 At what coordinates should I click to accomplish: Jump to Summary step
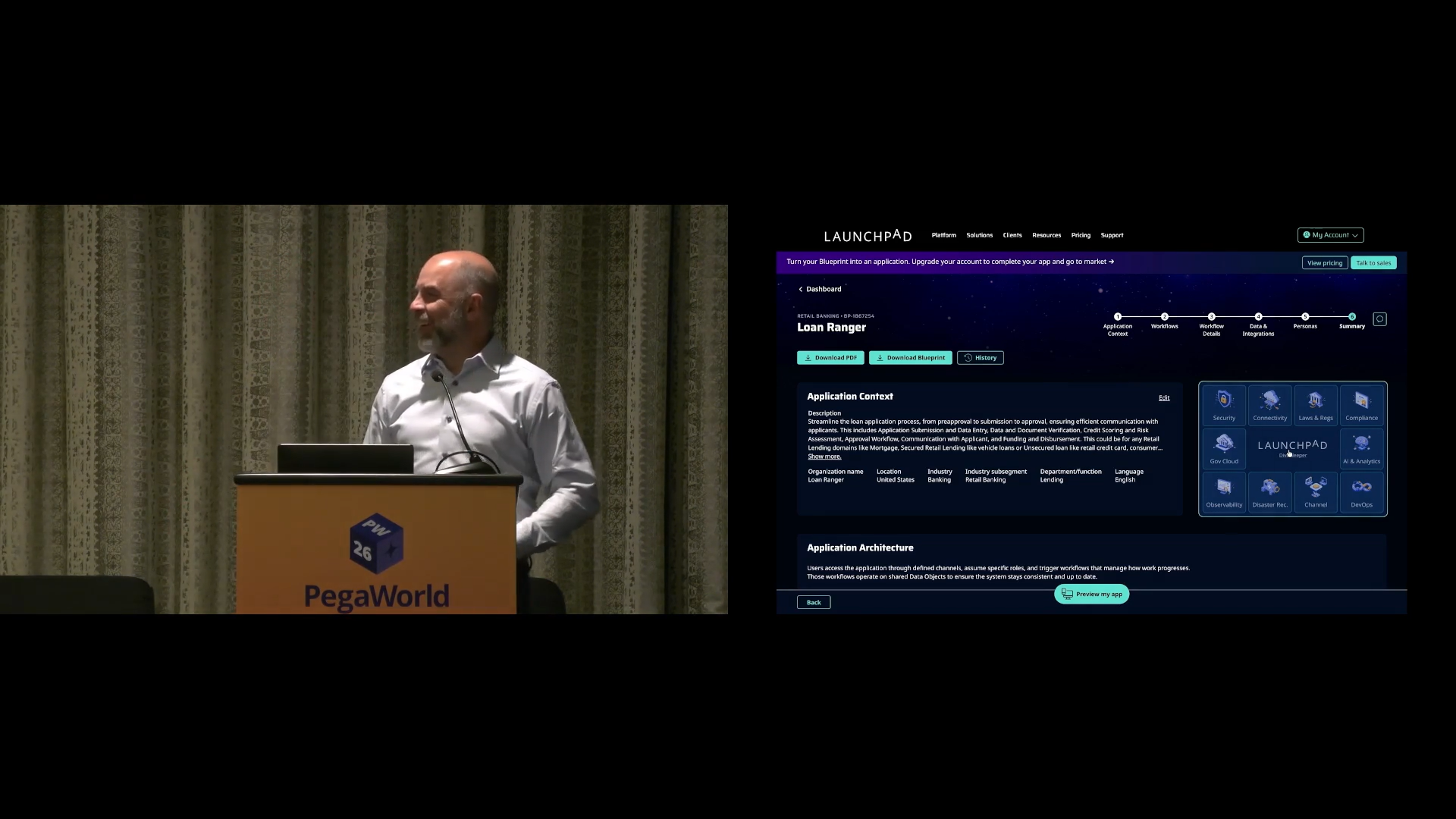1351,322
